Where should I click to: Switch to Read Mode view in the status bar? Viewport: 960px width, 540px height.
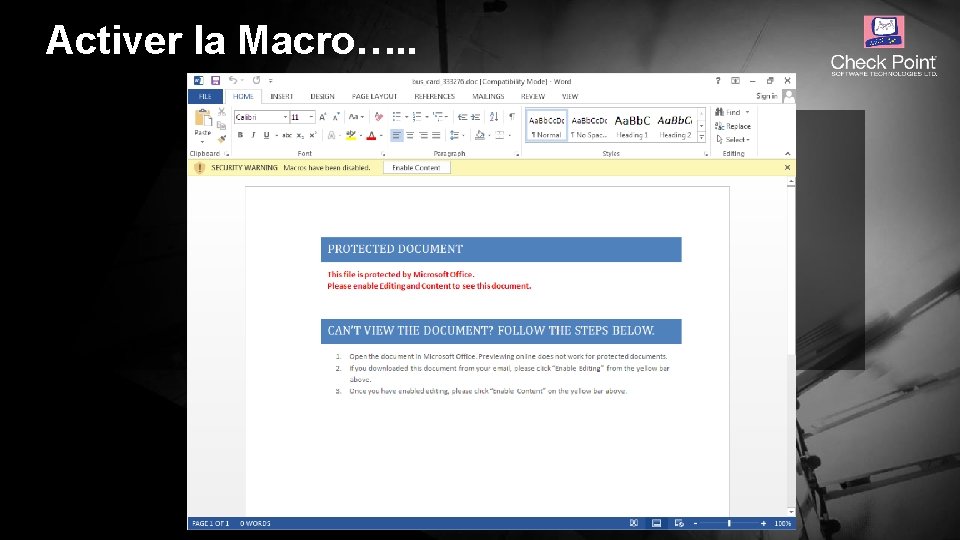(634, 523)
